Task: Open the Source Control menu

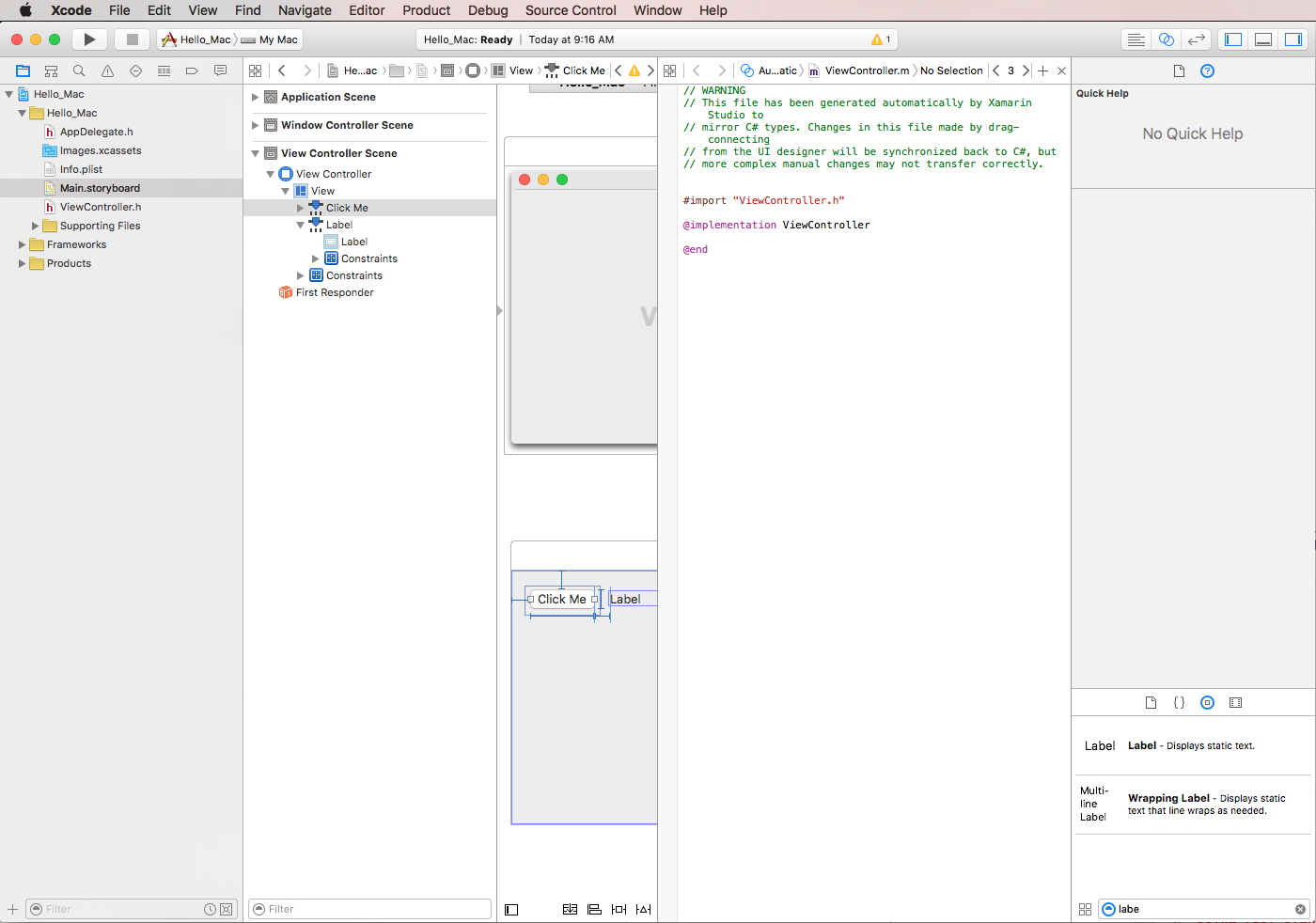Action: [x=570, y=10]
